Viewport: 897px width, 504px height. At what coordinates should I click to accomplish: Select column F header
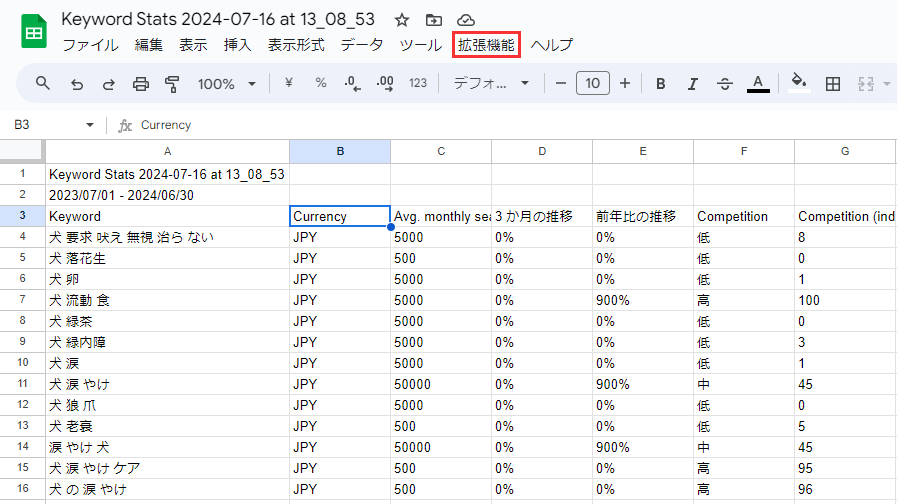pos(744,152)
